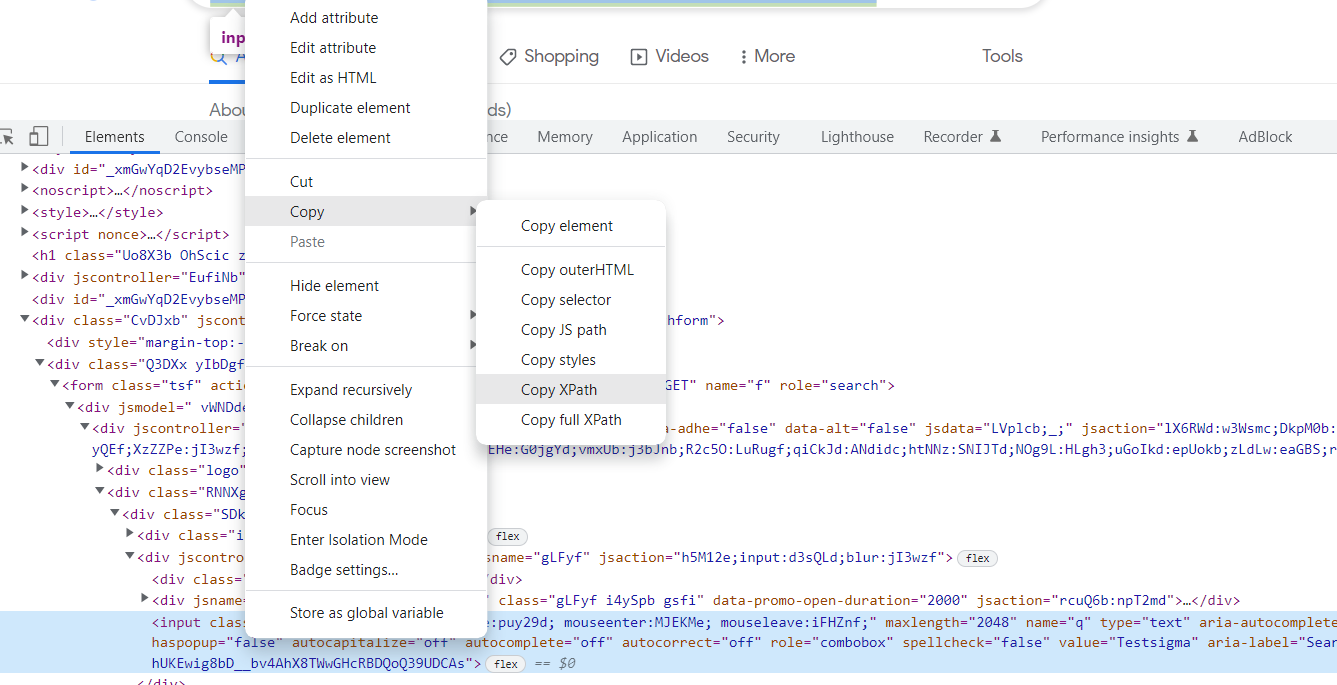Open the Memory tab
Image resolution: width=1337 pixels, height=685 pixels.
point(565,137)
